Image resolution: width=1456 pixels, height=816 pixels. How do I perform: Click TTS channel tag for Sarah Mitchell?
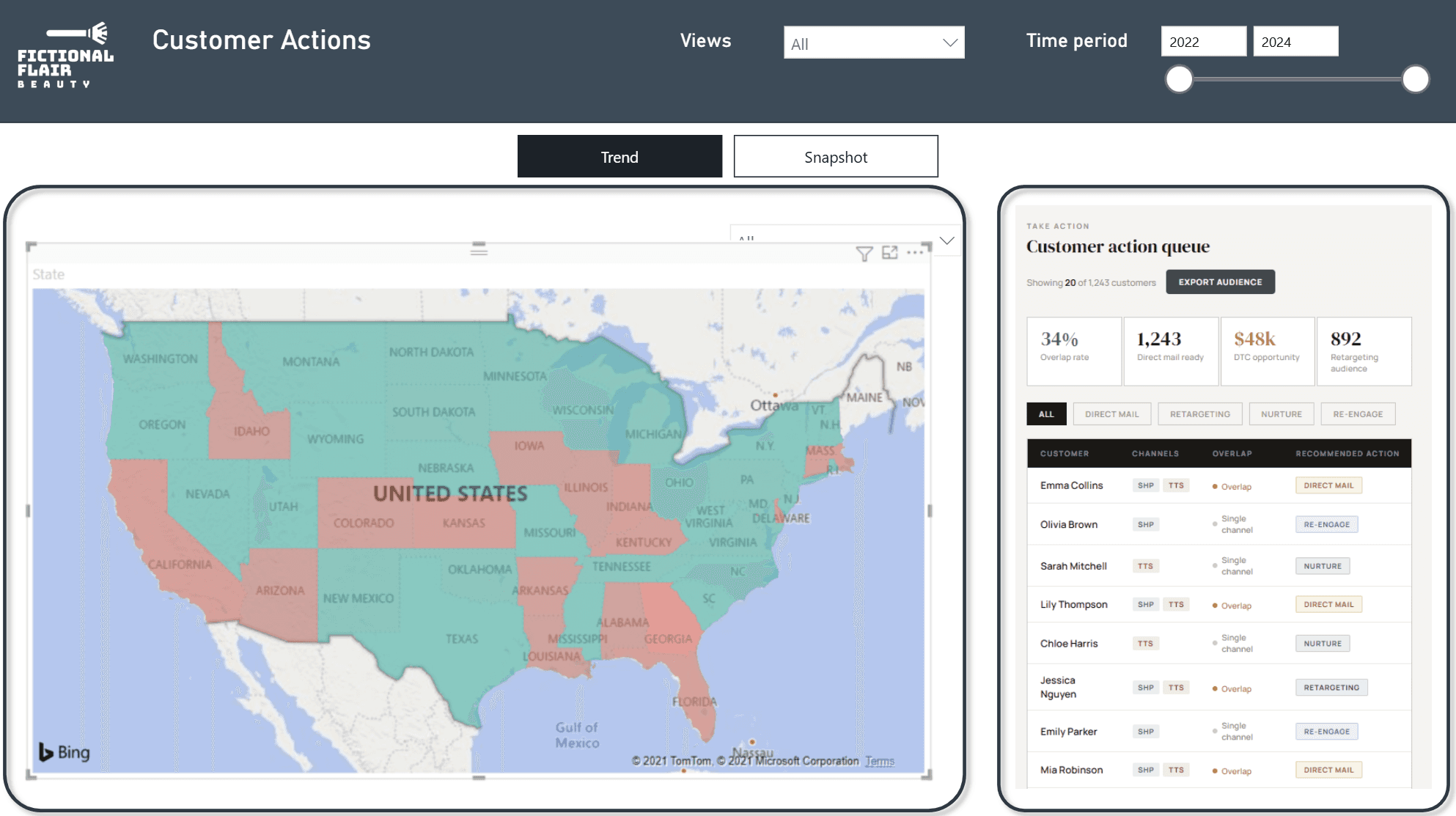[x=1145, y=566]
